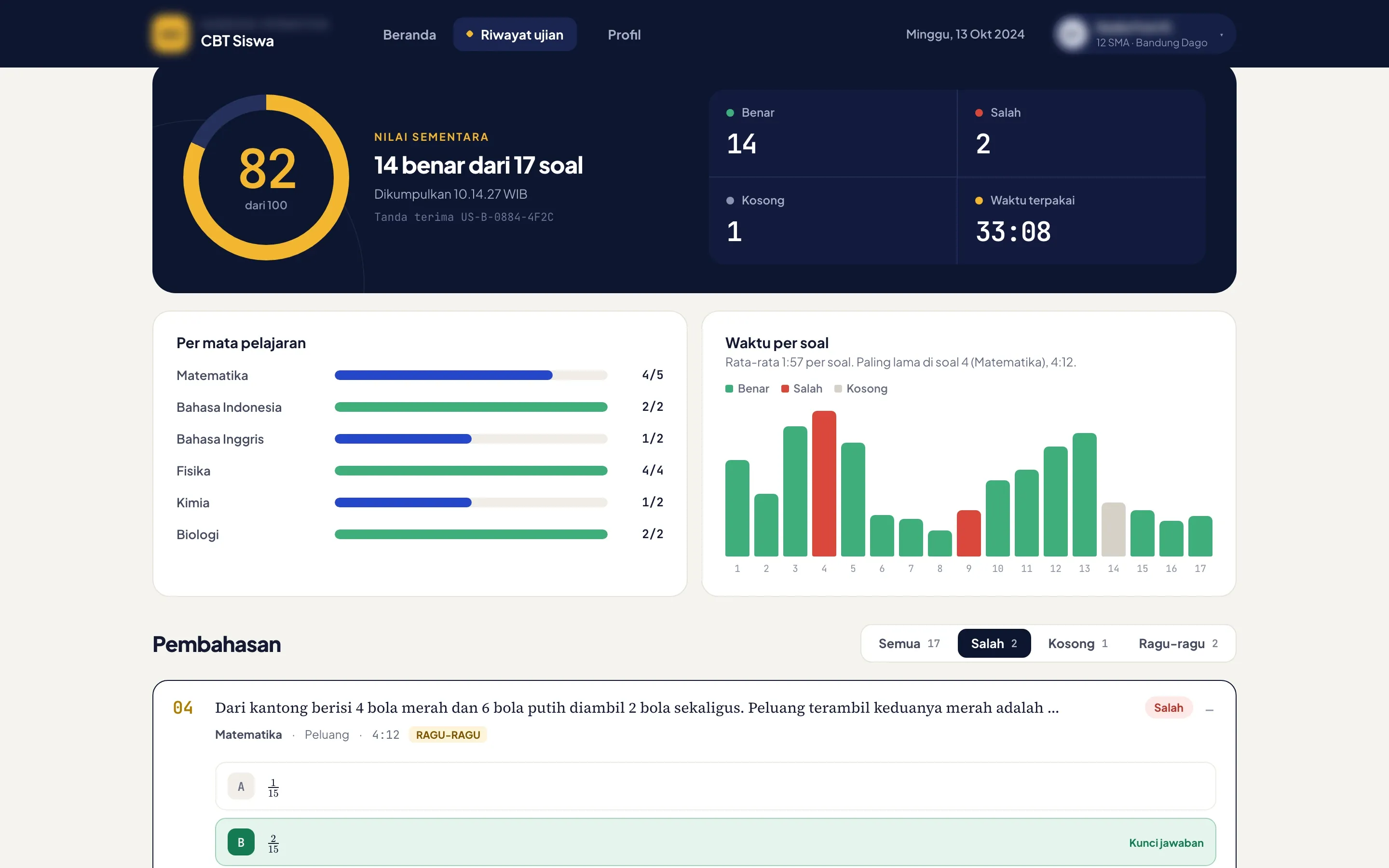Click the Waktu terpakai 33:08 card
Viewport: 1389px width, 868px height.
tap(1081, 221)
